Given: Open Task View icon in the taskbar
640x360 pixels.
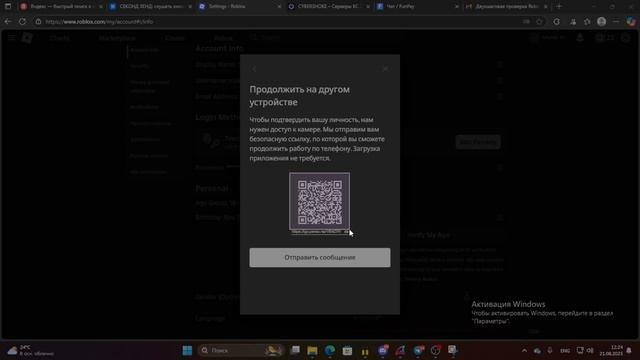Looking at the screenshot, I should click(x=295, y=350).
